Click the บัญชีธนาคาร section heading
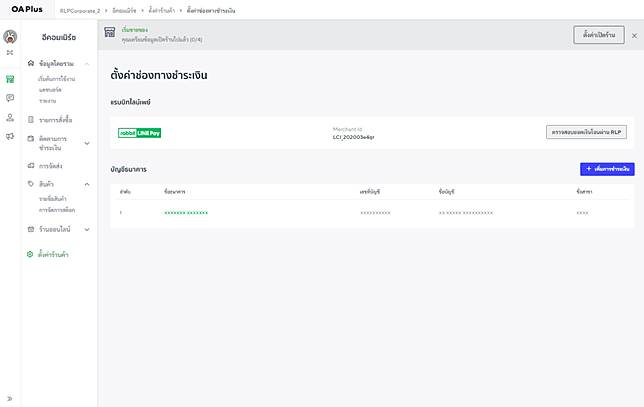644x407 pixels. pos(129,169)
